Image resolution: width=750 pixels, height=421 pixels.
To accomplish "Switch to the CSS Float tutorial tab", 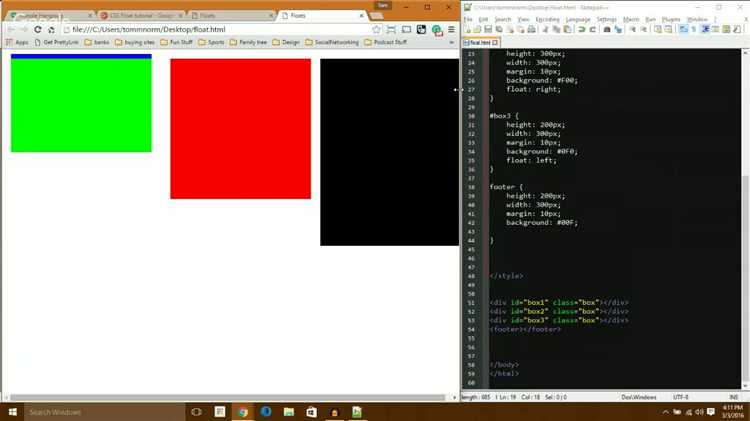I will 141,16.
